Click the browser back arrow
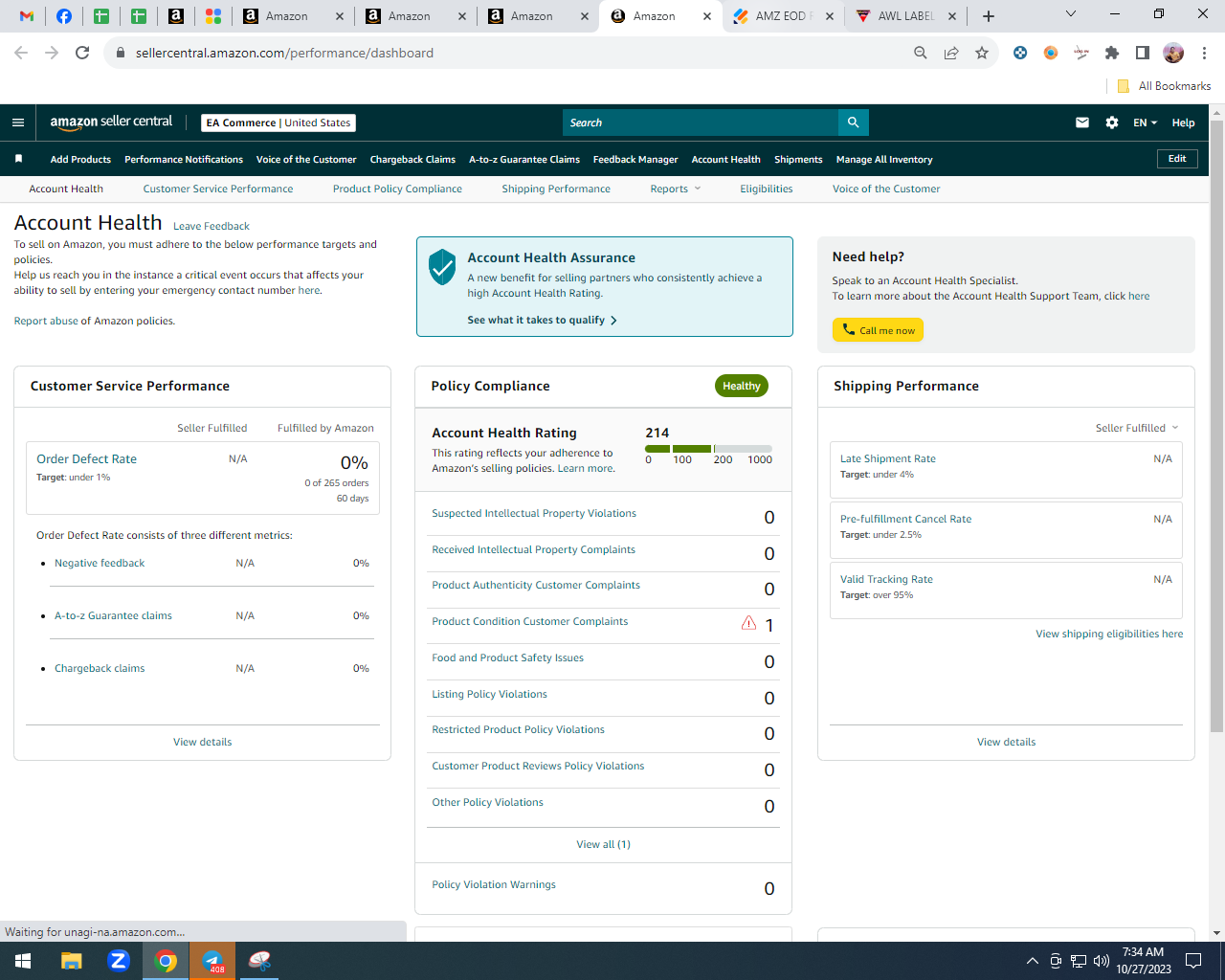Viewport: 1225px width, 980px height. [x=21, y=53]
